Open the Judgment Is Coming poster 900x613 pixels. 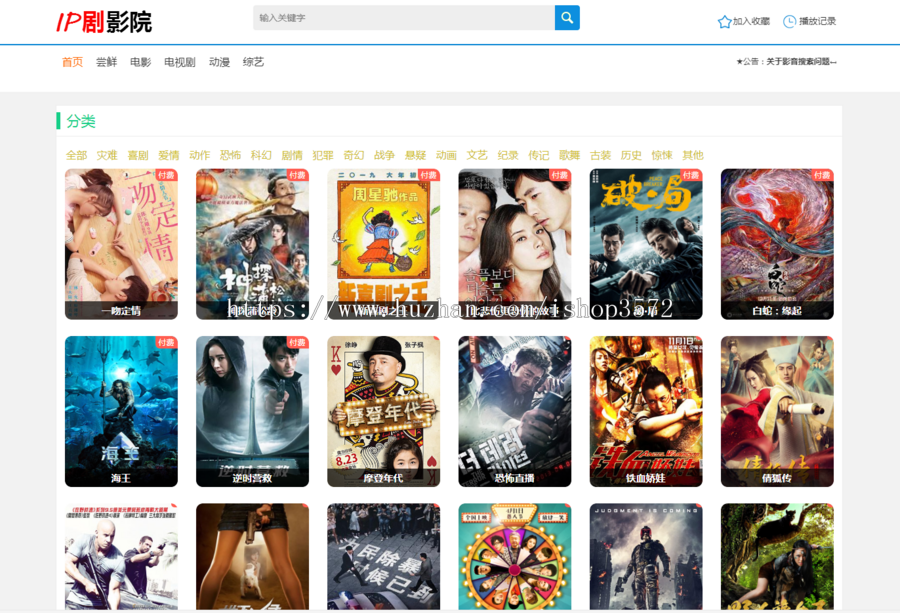click(x=646, y=557)
